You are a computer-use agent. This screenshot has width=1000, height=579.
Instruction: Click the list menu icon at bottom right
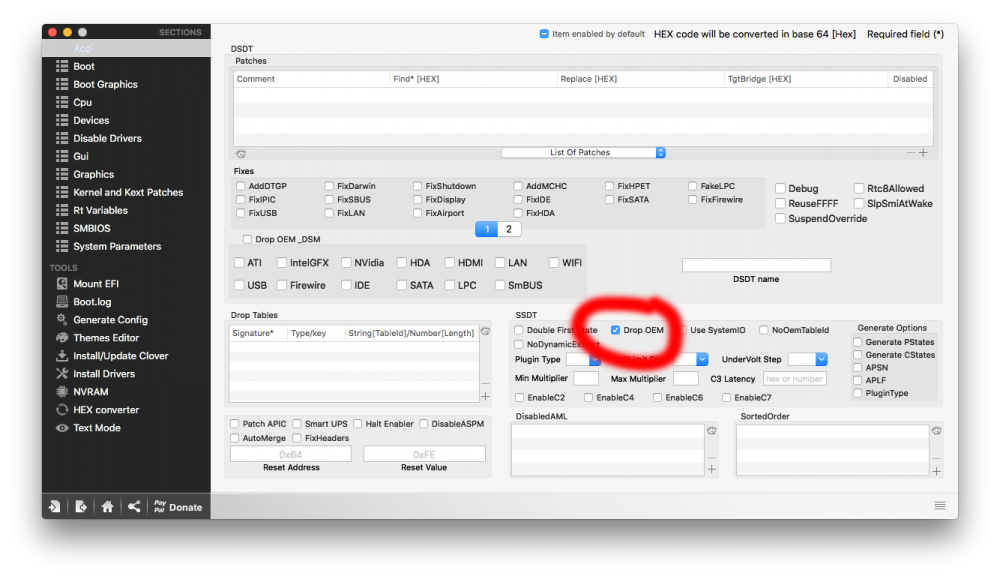tap(939, 506)
